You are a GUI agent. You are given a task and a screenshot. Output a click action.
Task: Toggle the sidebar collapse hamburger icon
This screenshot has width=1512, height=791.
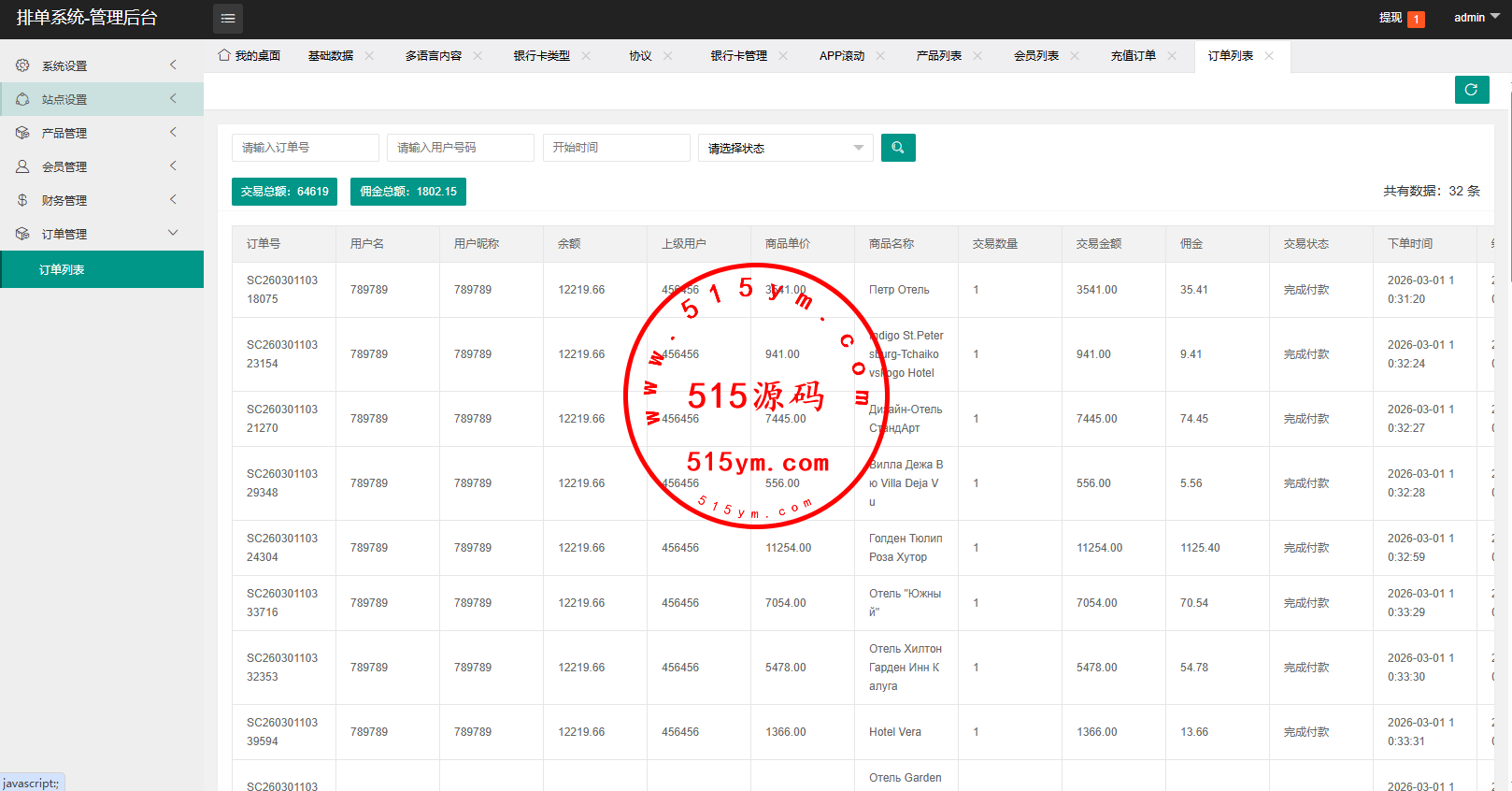228,19
